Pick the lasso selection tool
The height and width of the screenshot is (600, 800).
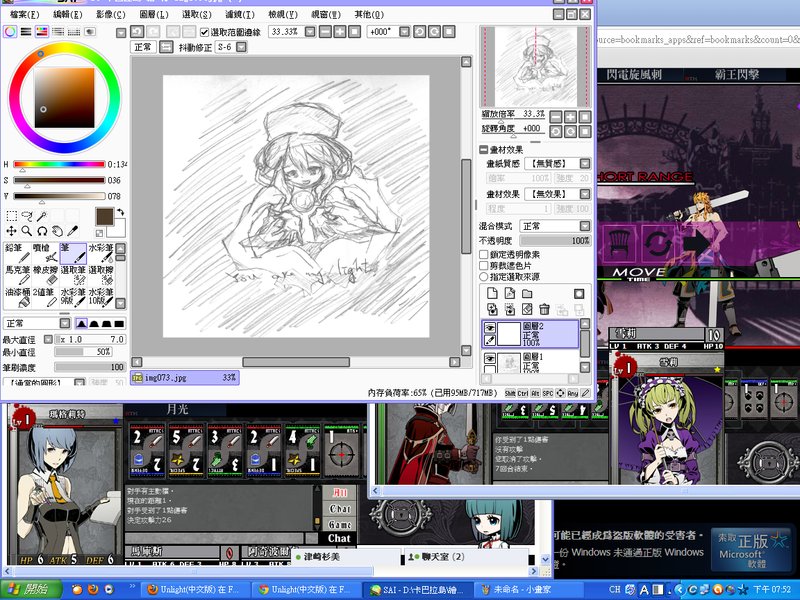[x=27, y=216]
